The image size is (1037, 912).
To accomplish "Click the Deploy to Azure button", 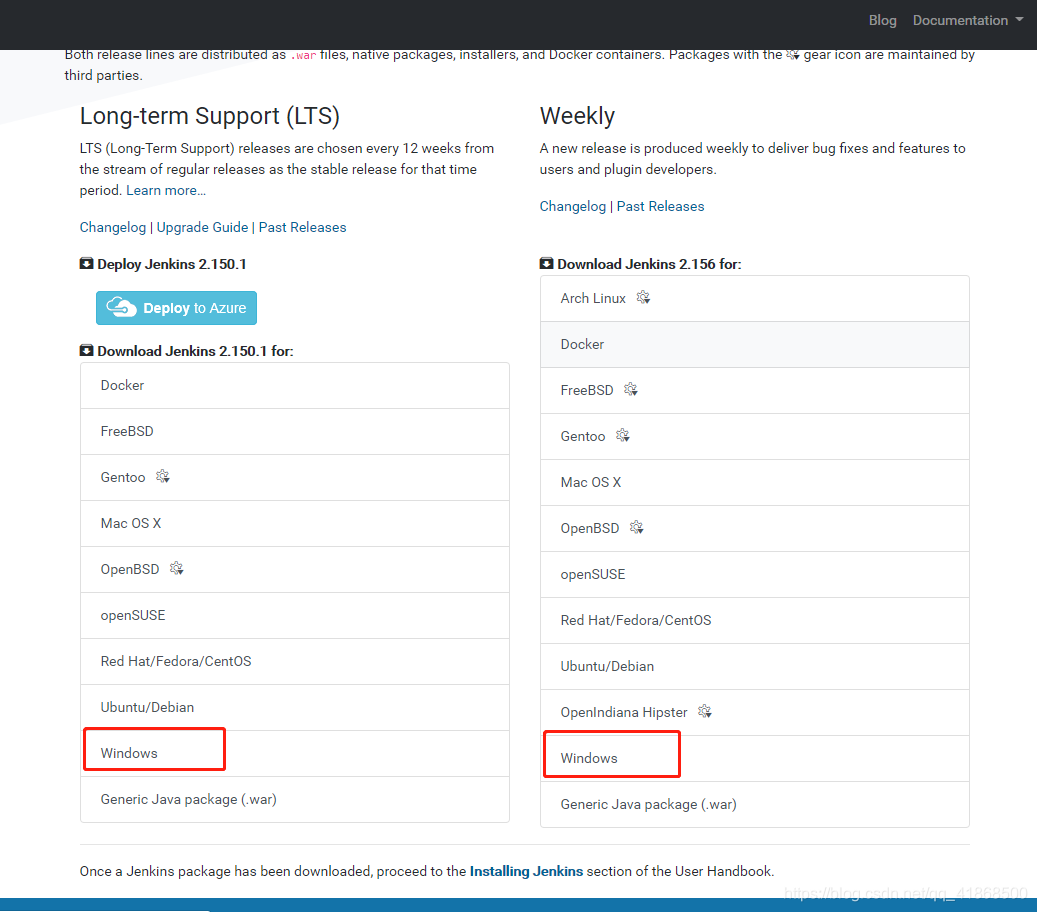I will (176, 308).
